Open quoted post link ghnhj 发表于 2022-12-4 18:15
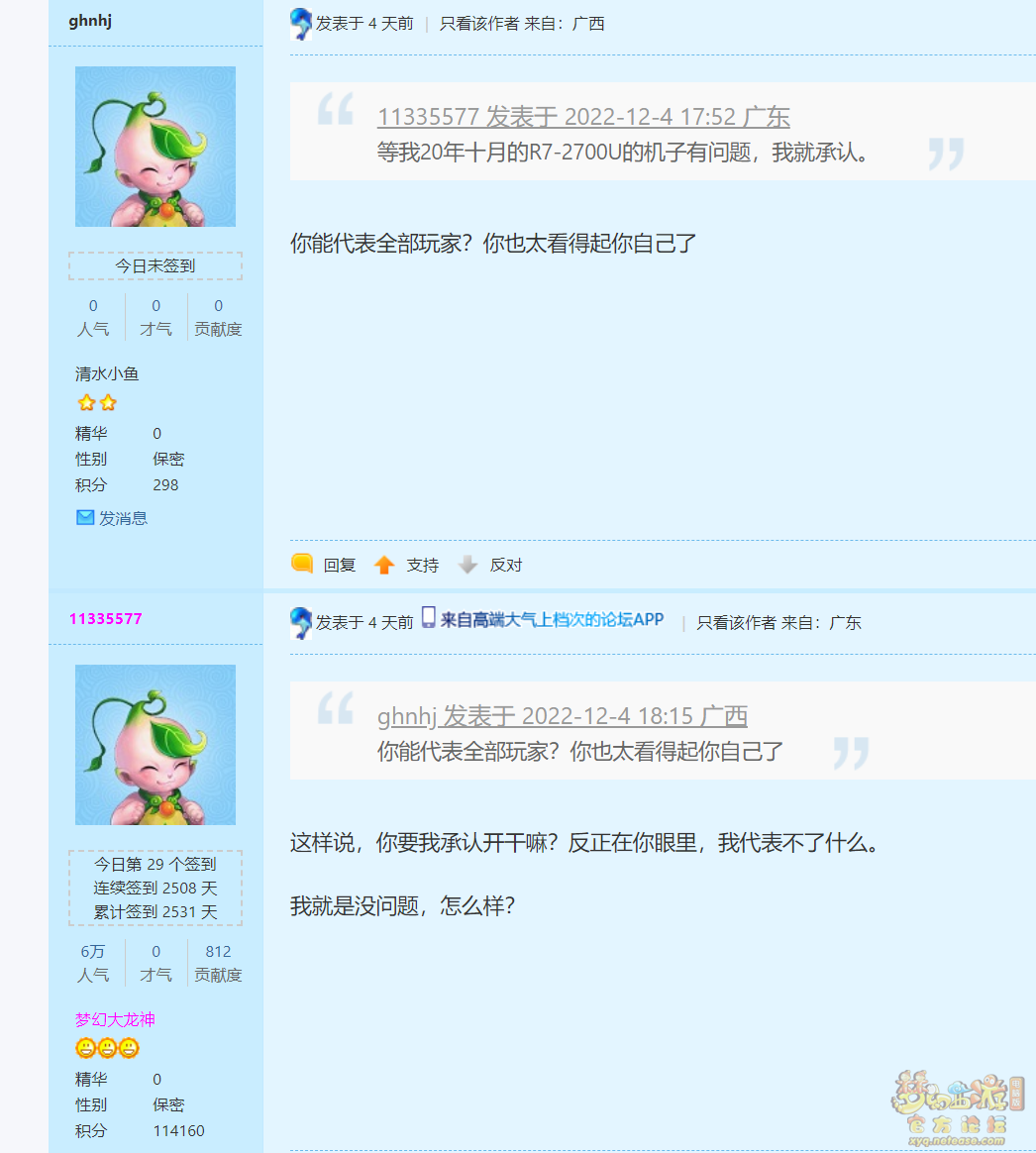The image size is (1036, 1153). click(x=563, y=716)
